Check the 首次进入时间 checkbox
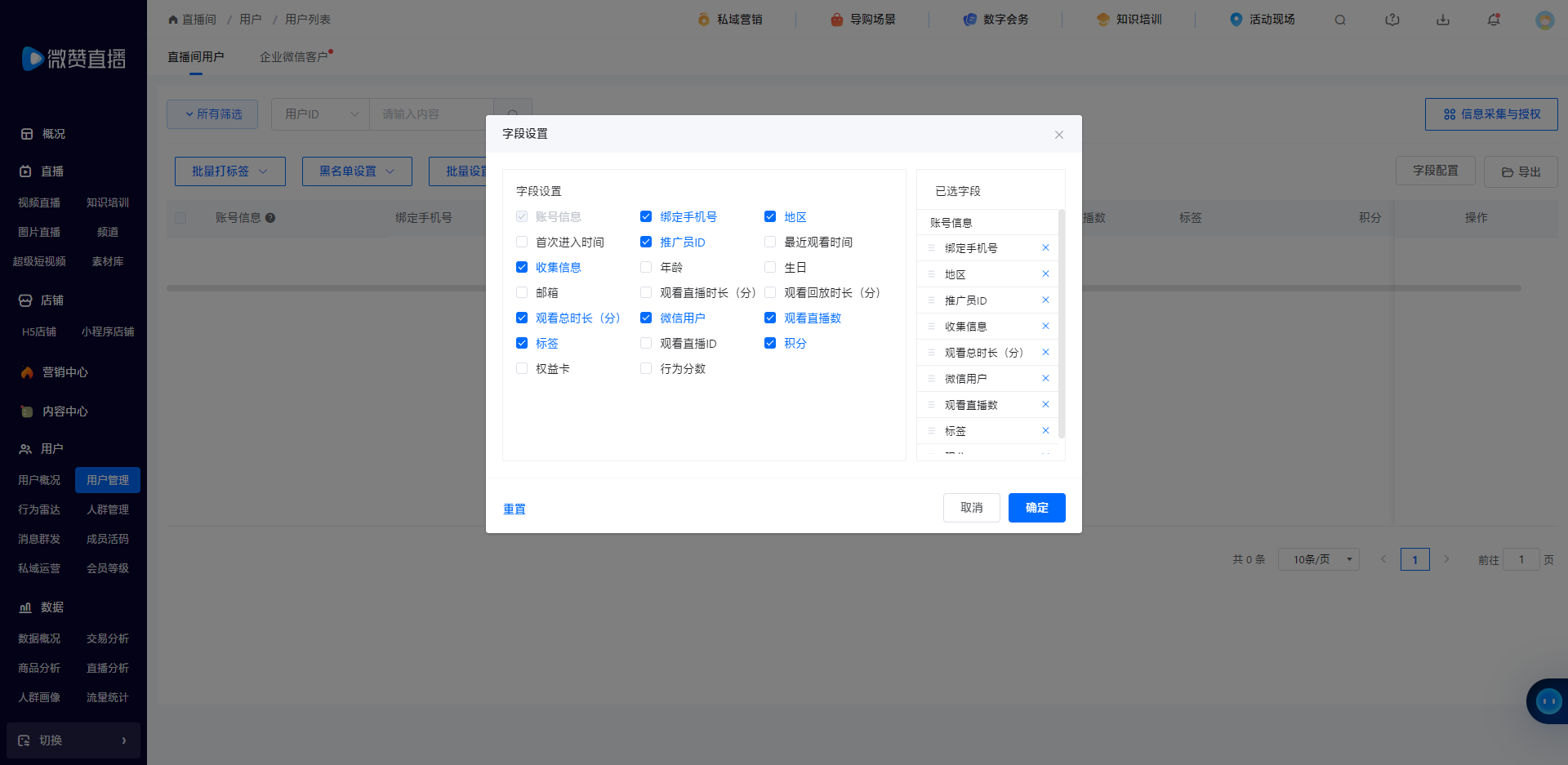 coord(522,242)
